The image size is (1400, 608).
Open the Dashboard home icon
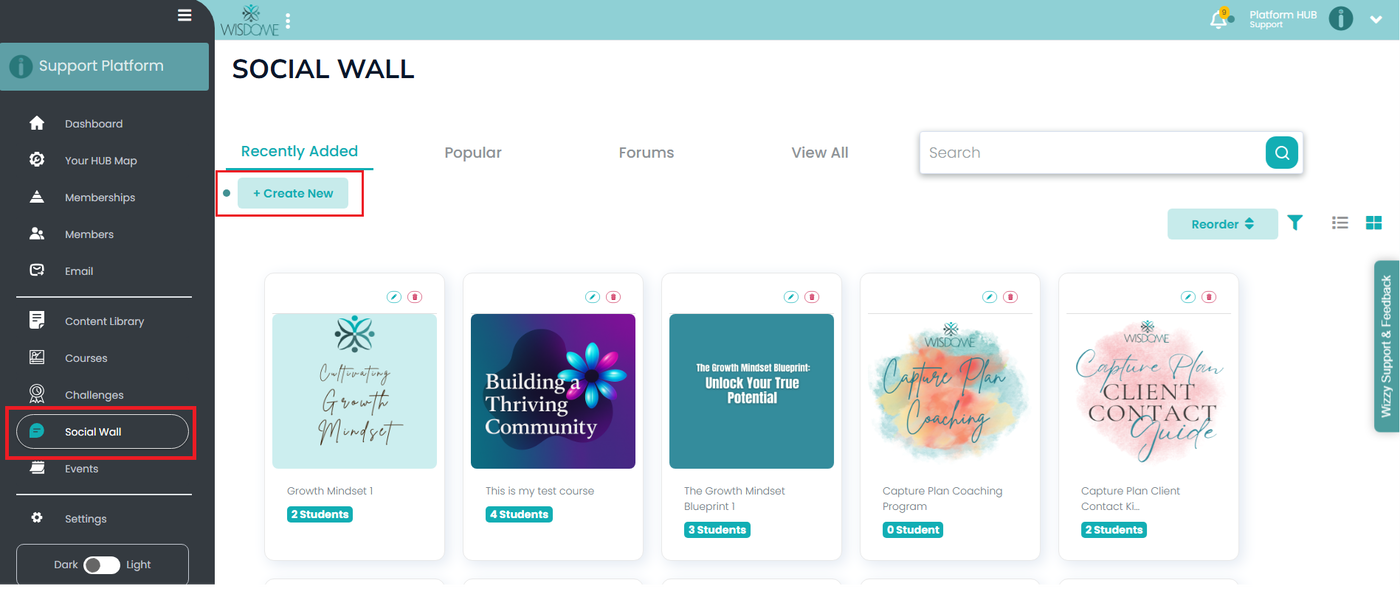coord(37,123)
